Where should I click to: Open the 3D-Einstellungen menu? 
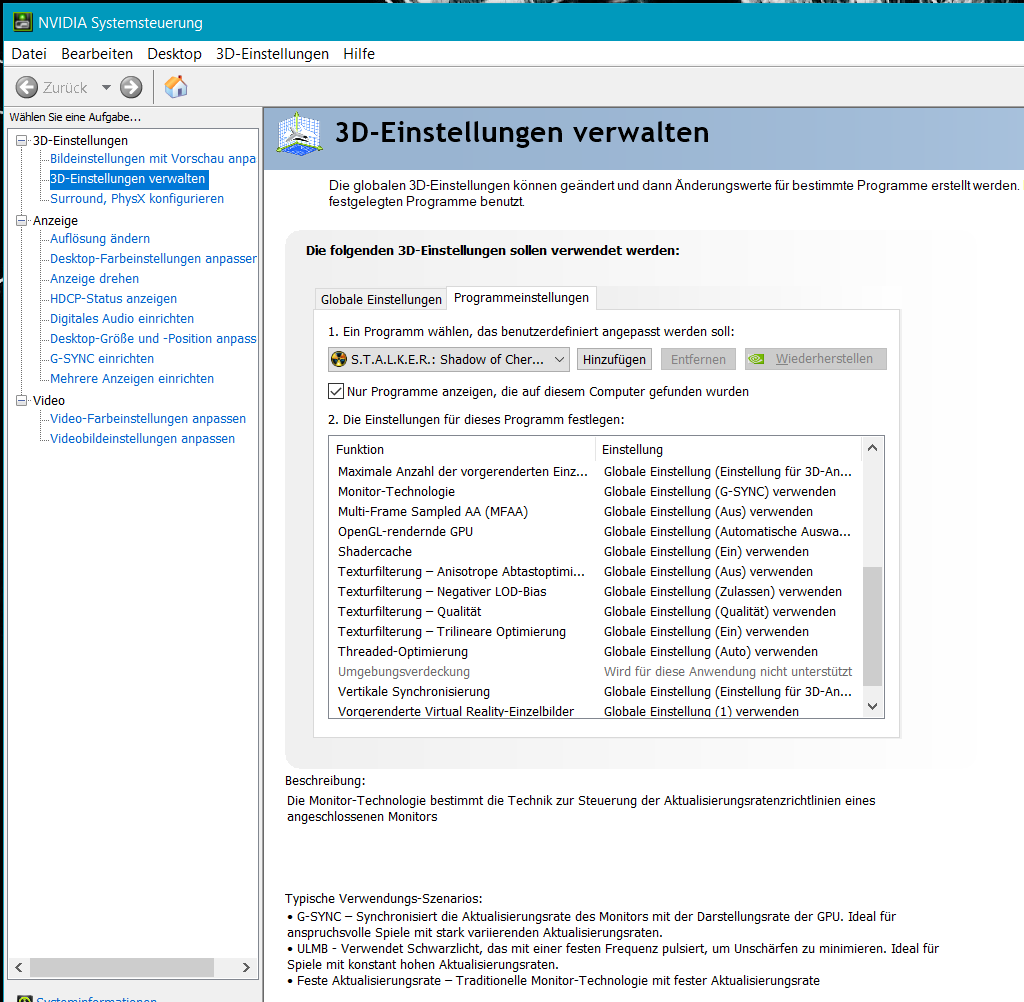[272, 54]
